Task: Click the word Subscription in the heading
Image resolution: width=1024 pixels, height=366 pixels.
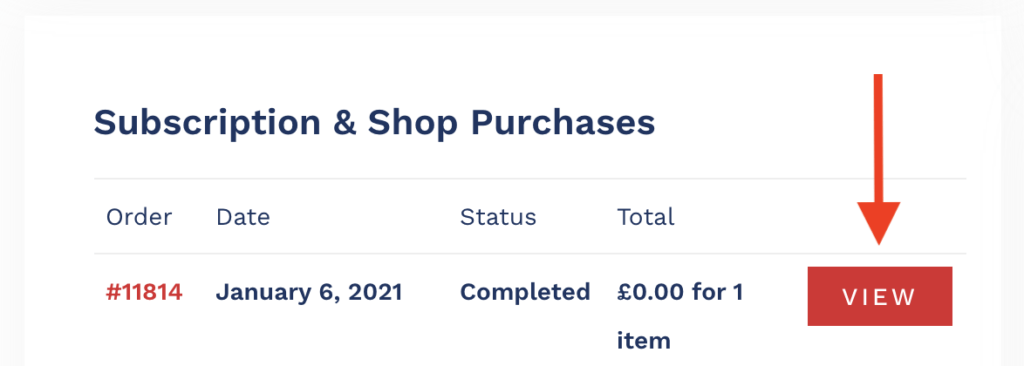Action: click(207, 123)
